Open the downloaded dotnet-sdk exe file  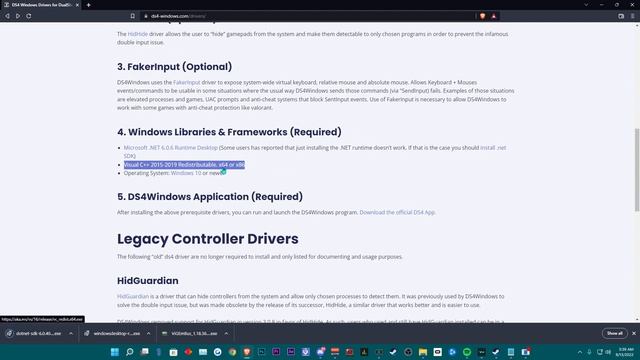point(34,333)
